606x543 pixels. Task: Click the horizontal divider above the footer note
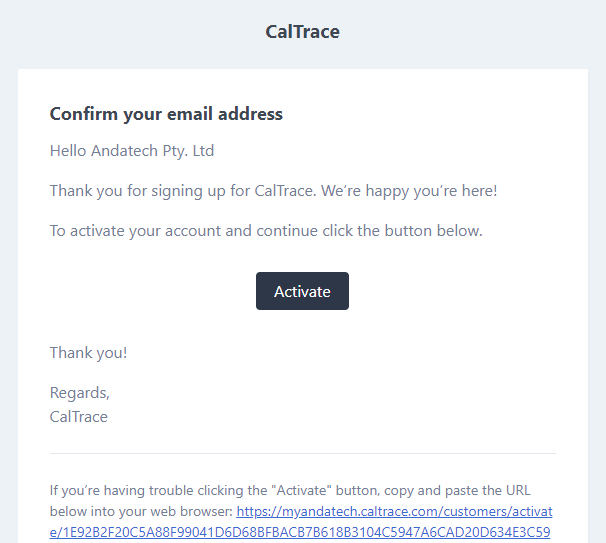click(303, 453)
